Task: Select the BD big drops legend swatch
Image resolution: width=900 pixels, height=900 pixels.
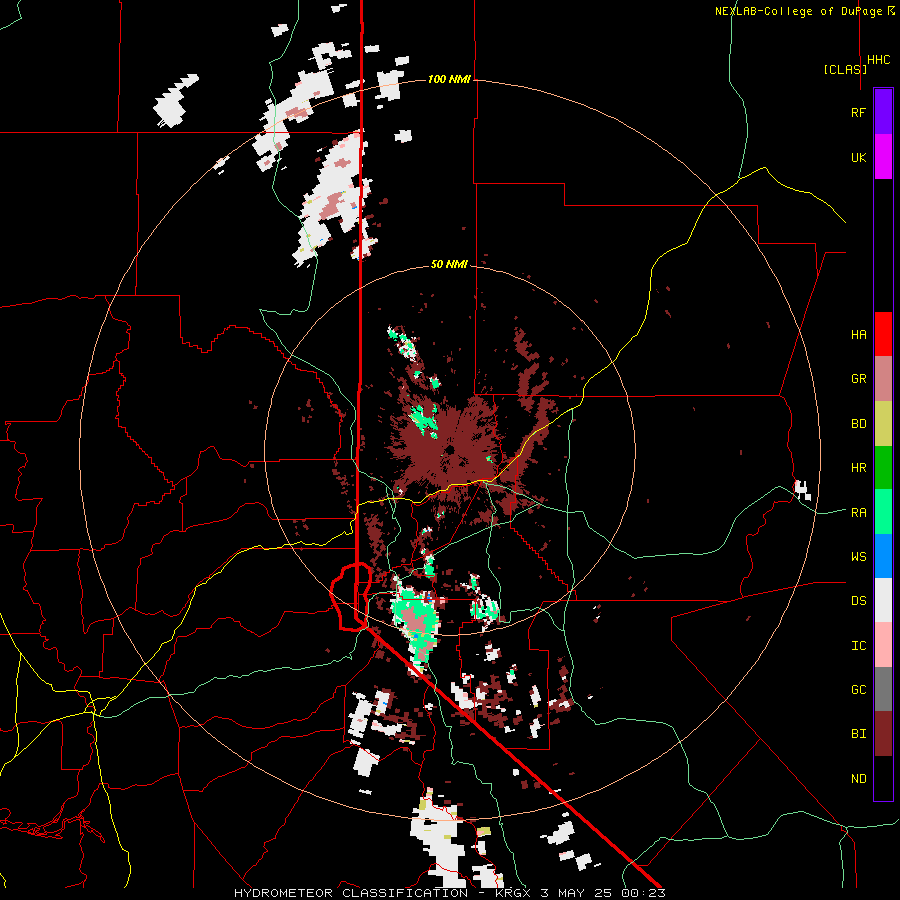Action: click(883, 424)
